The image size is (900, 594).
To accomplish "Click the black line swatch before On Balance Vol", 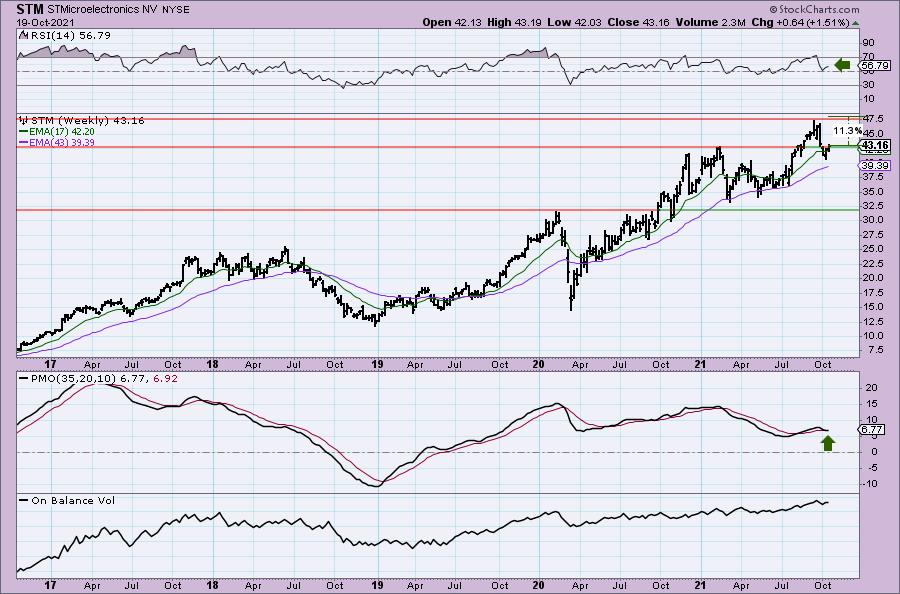I will (x=24, y=500).
